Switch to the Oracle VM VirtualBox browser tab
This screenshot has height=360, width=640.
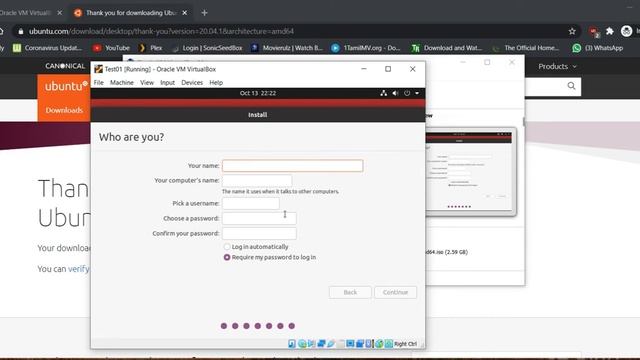24,13
